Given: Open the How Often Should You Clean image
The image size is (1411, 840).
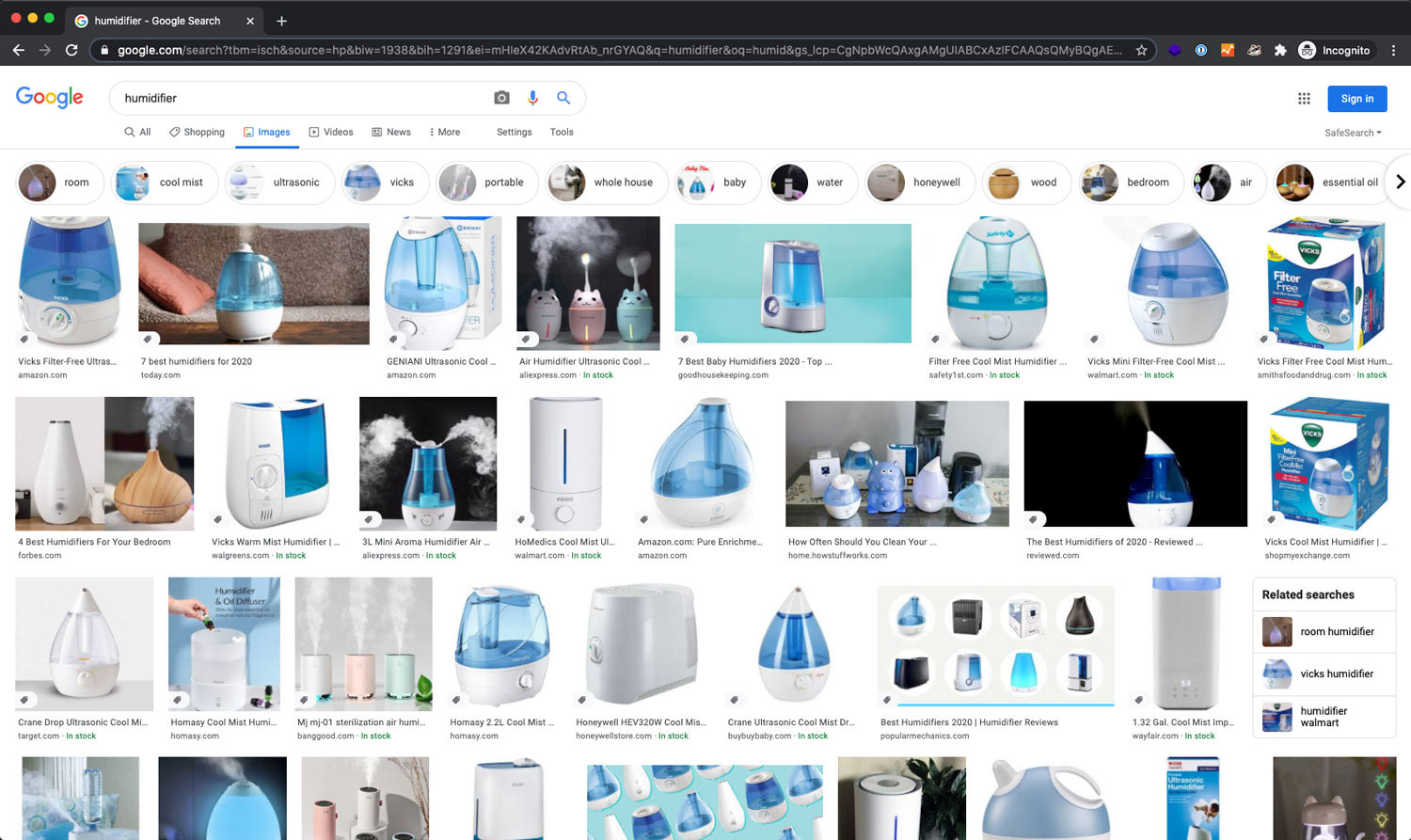Looking at the screenshot, I should pyautogui.click(x=897, y=464).
